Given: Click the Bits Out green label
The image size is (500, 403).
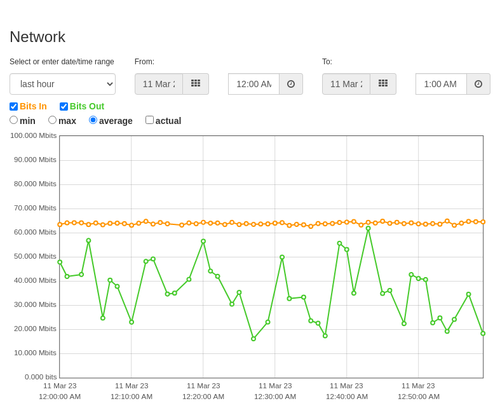Looking at the screenshot, I should pos(87,106).
